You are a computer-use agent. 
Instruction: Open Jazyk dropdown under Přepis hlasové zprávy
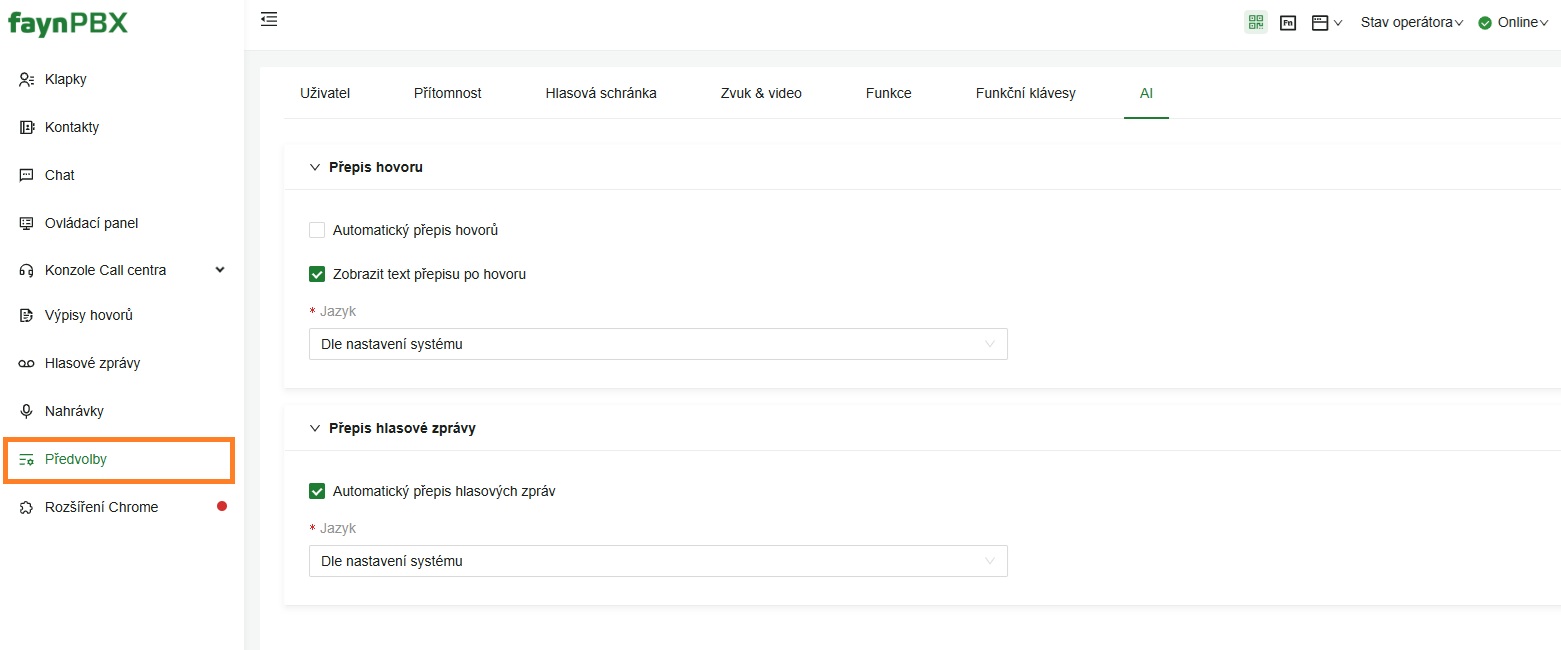coord(658,561)
